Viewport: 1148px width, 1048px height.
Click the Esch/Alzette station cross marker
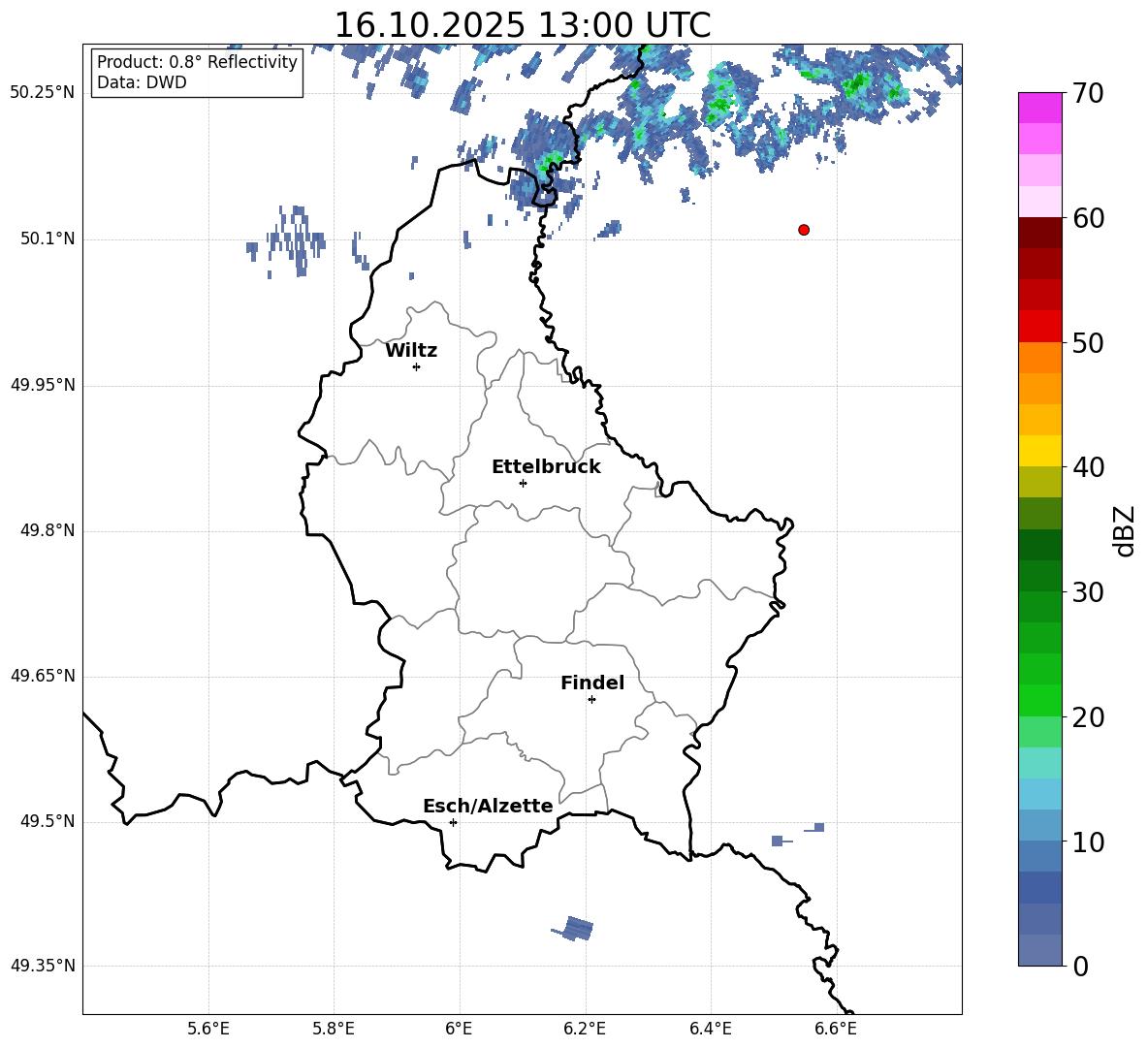tap(453, 822)
